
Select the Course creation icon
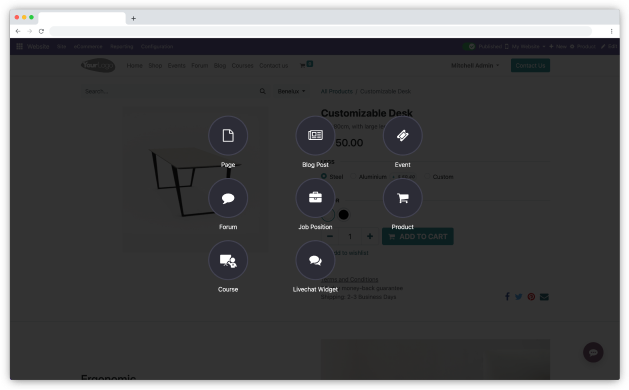click(x=228, y=260)
